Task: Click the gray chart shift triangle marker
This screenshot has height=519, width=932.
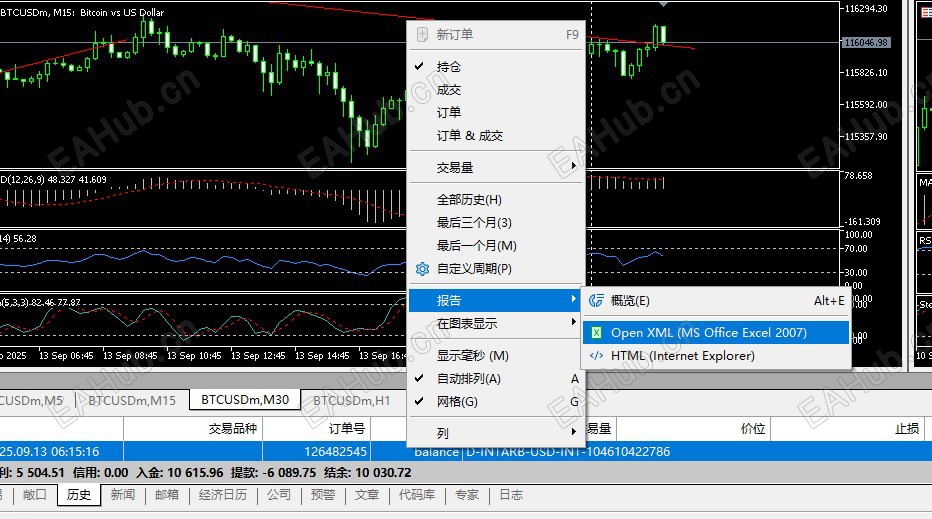Action: tap(663, 4)
